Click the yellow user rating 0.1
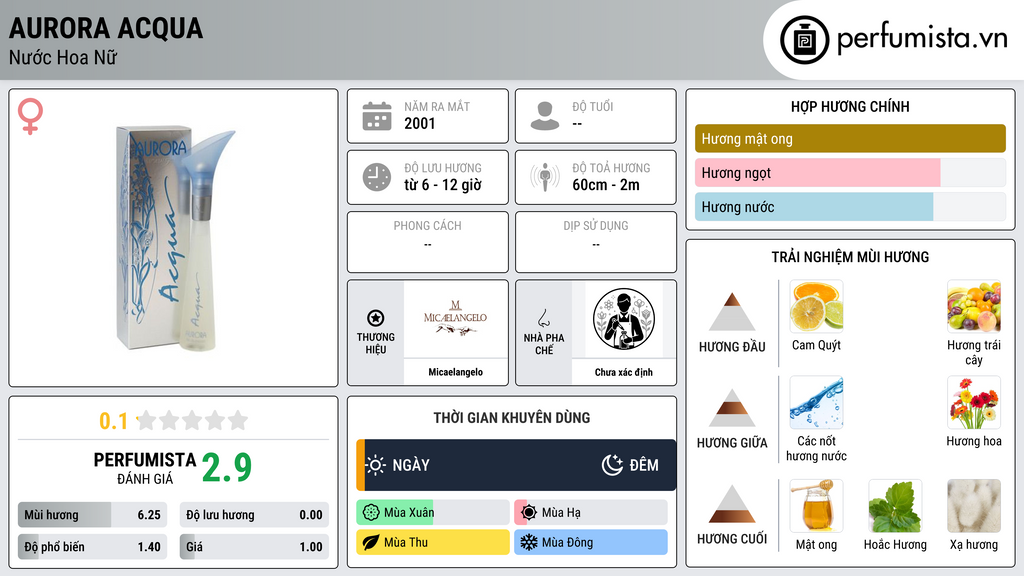The width and height of the screenshot is (1024, 576). coord(113,421)
